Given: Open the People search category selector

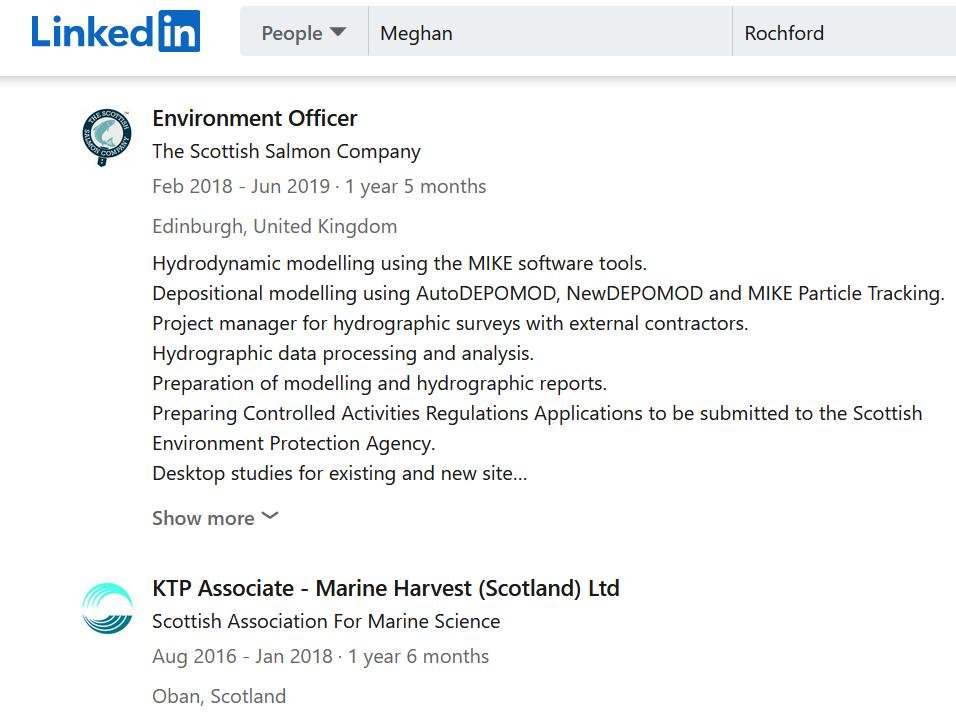Looking at the screenshot, I should click(303, 31).
